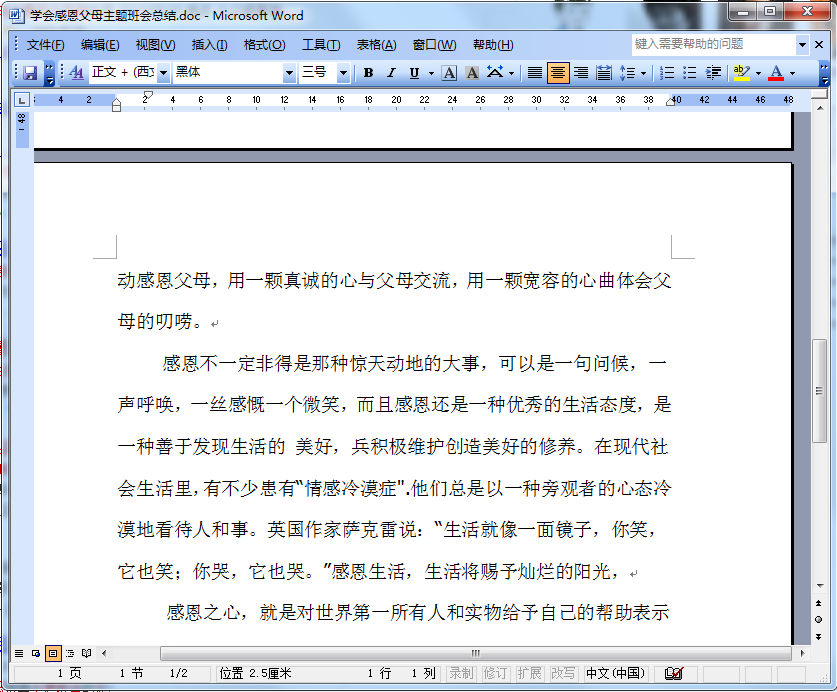This screenshot has height=692, width=837.
Task: Expand the help question box dropdown arrow
Action: [x=802, y=45]
